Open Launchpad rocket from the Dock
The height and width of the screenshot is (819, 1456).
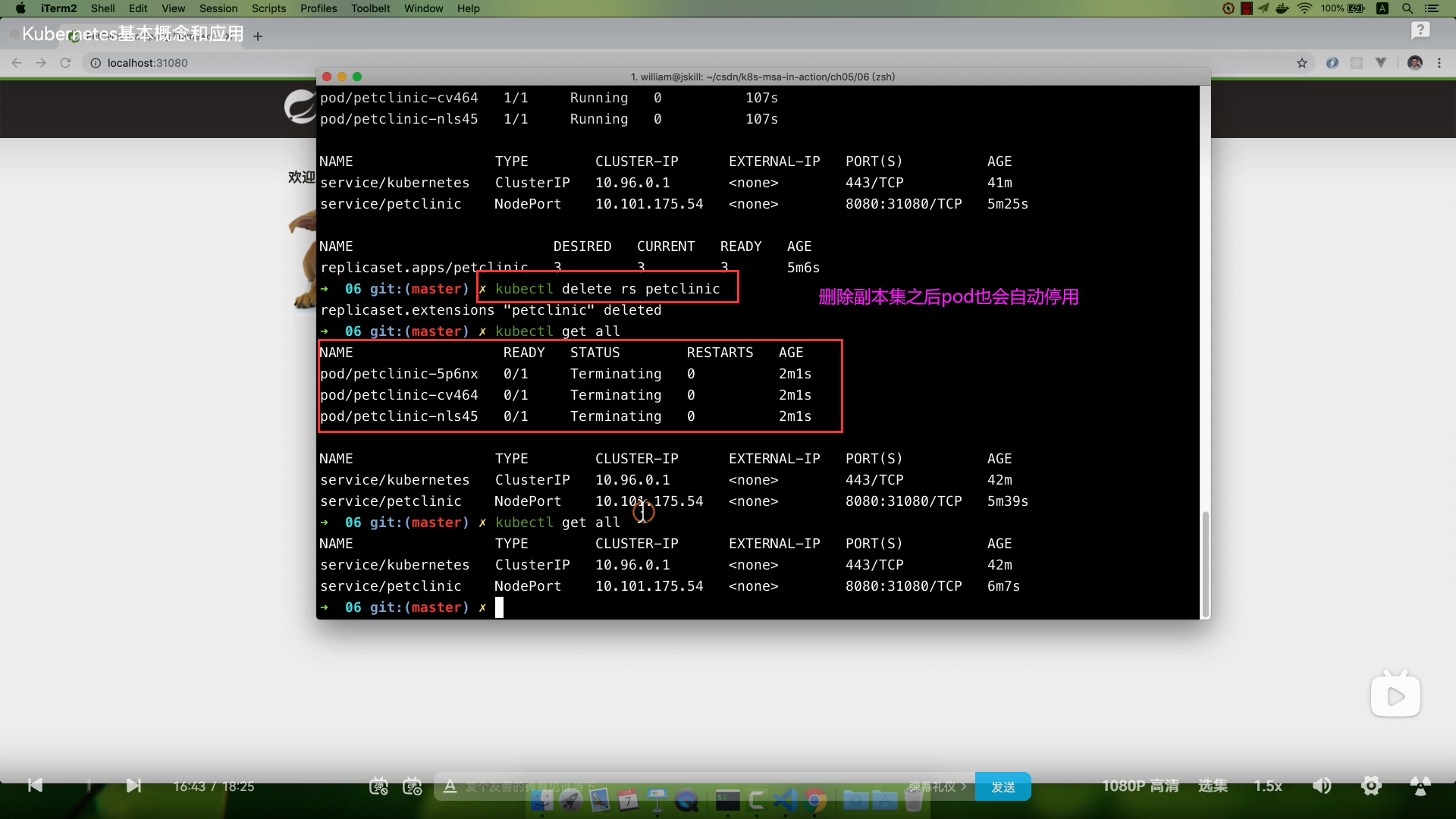coord(570,800)
